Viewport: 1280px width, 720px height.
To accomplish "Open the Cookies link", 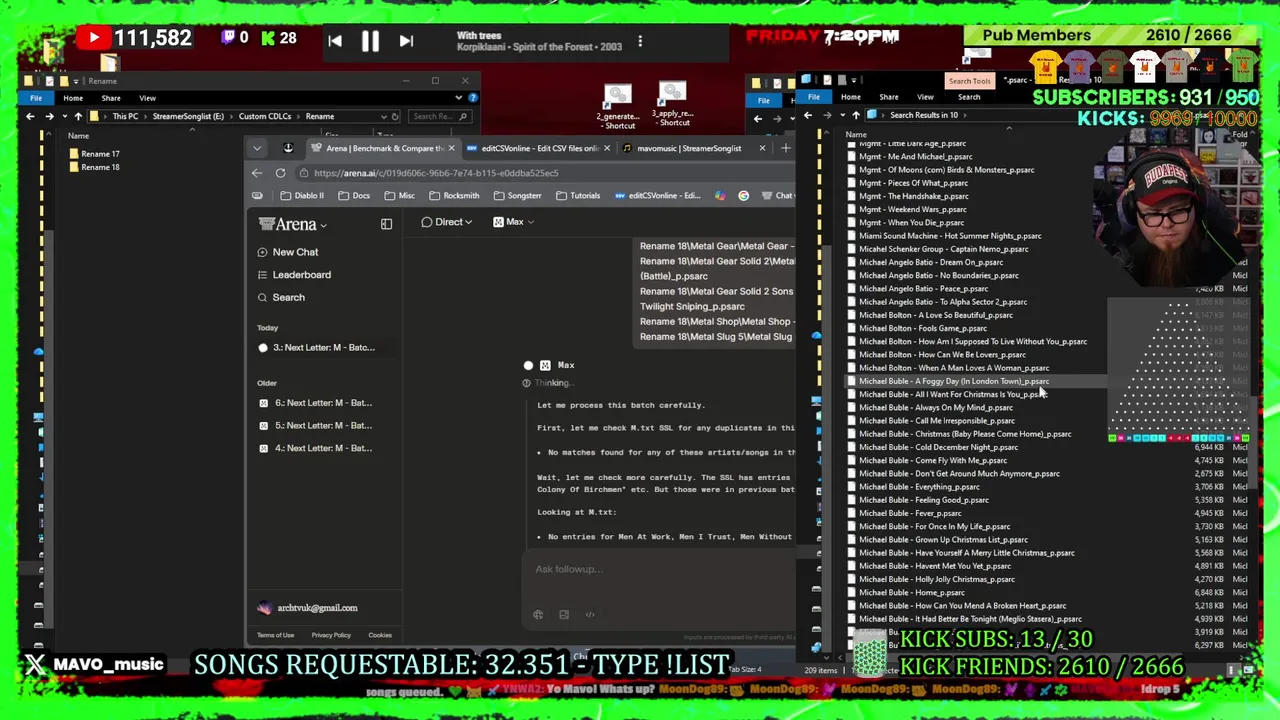I will [x=380, y=635].
